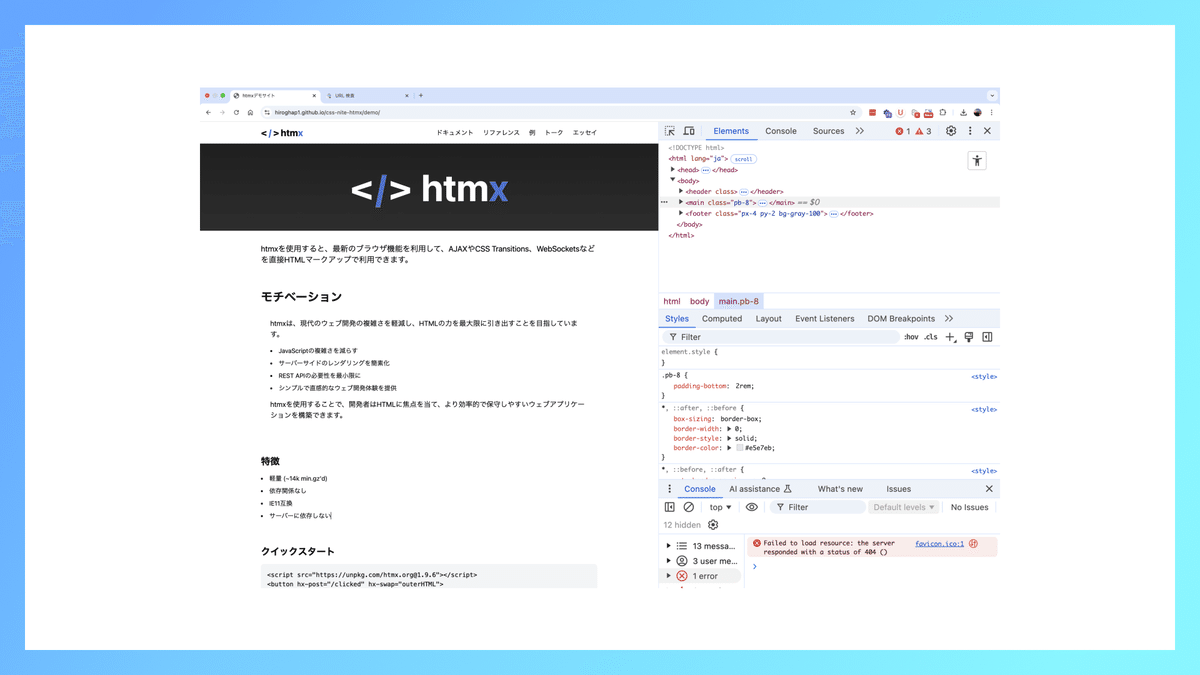The height and width of the screenshot is (675, 1200).
Task: Click the ドキュメント navigation link
Action: point(455,132)
